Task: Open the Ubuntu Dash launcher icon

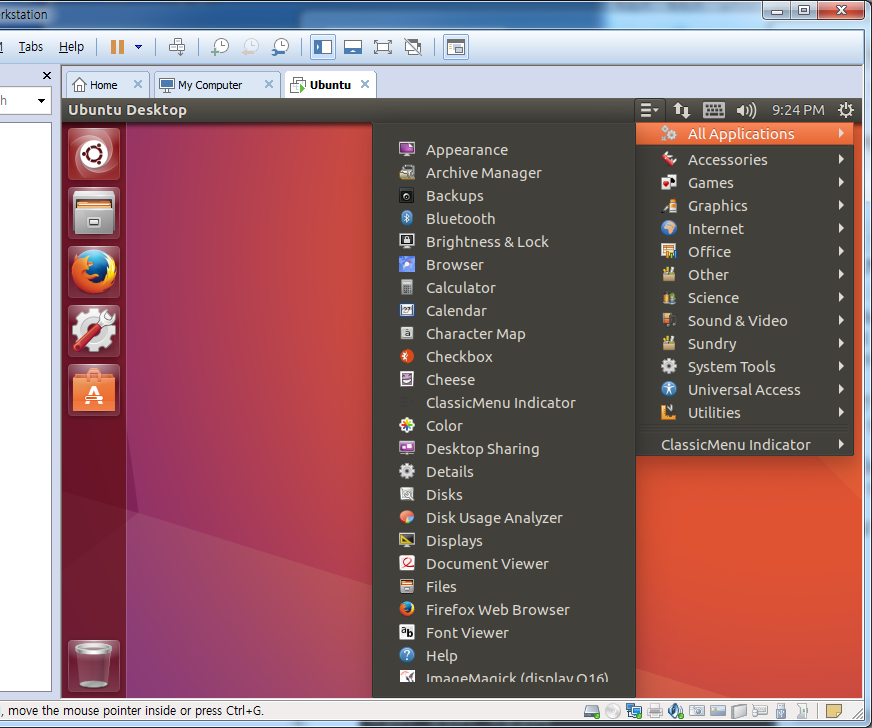Action: coord(94,154)
